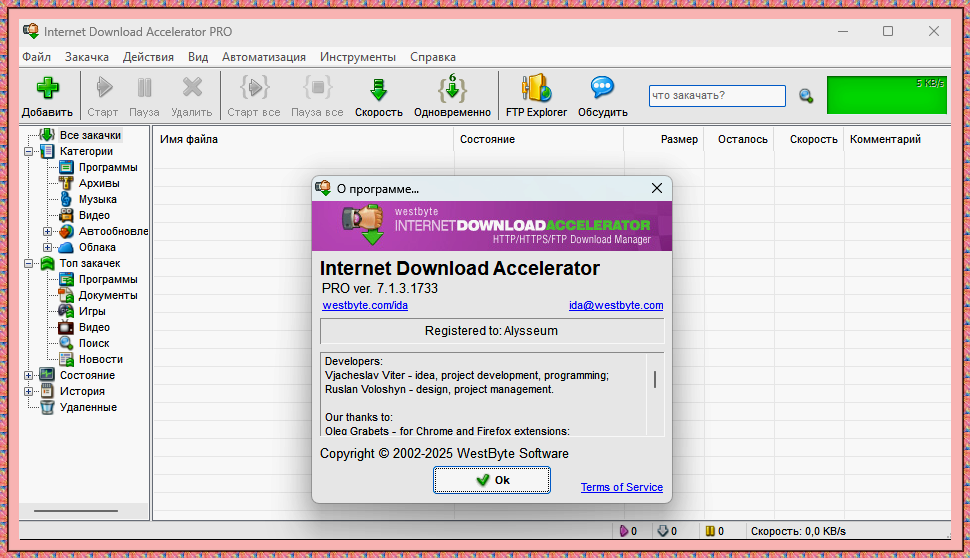Open the Одновременно simultaneous downloads icon
Image resolution: width=970 pixels, height=558 pixels.
[452, 88]
